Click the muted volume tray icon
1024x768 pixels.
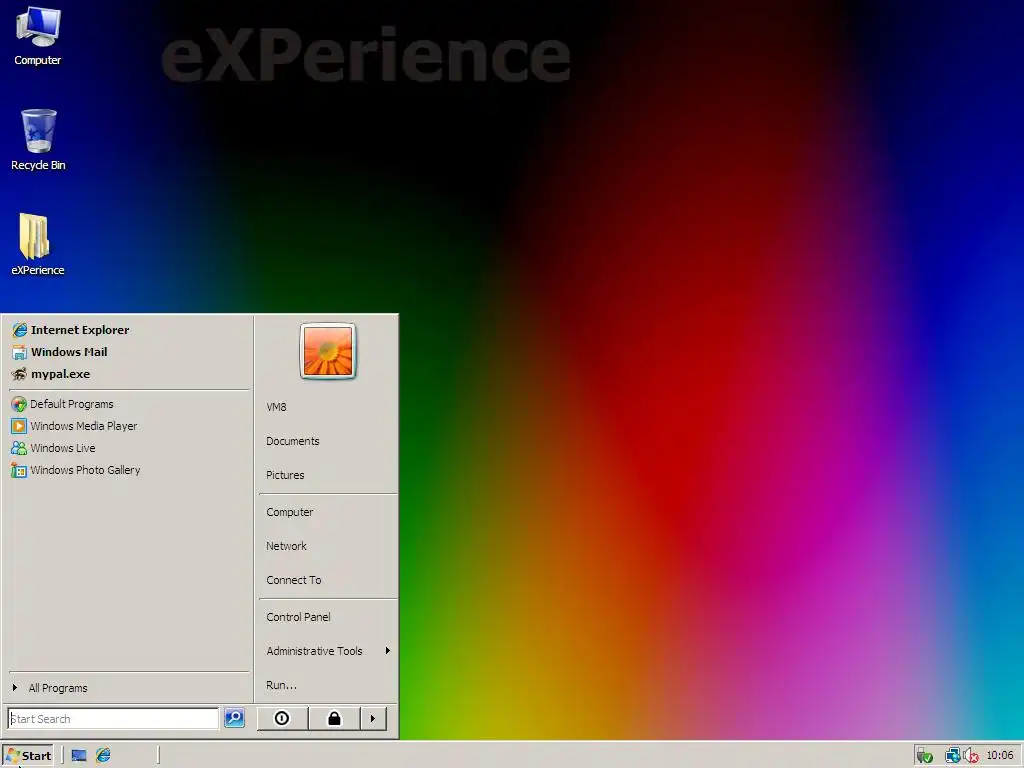970,756
